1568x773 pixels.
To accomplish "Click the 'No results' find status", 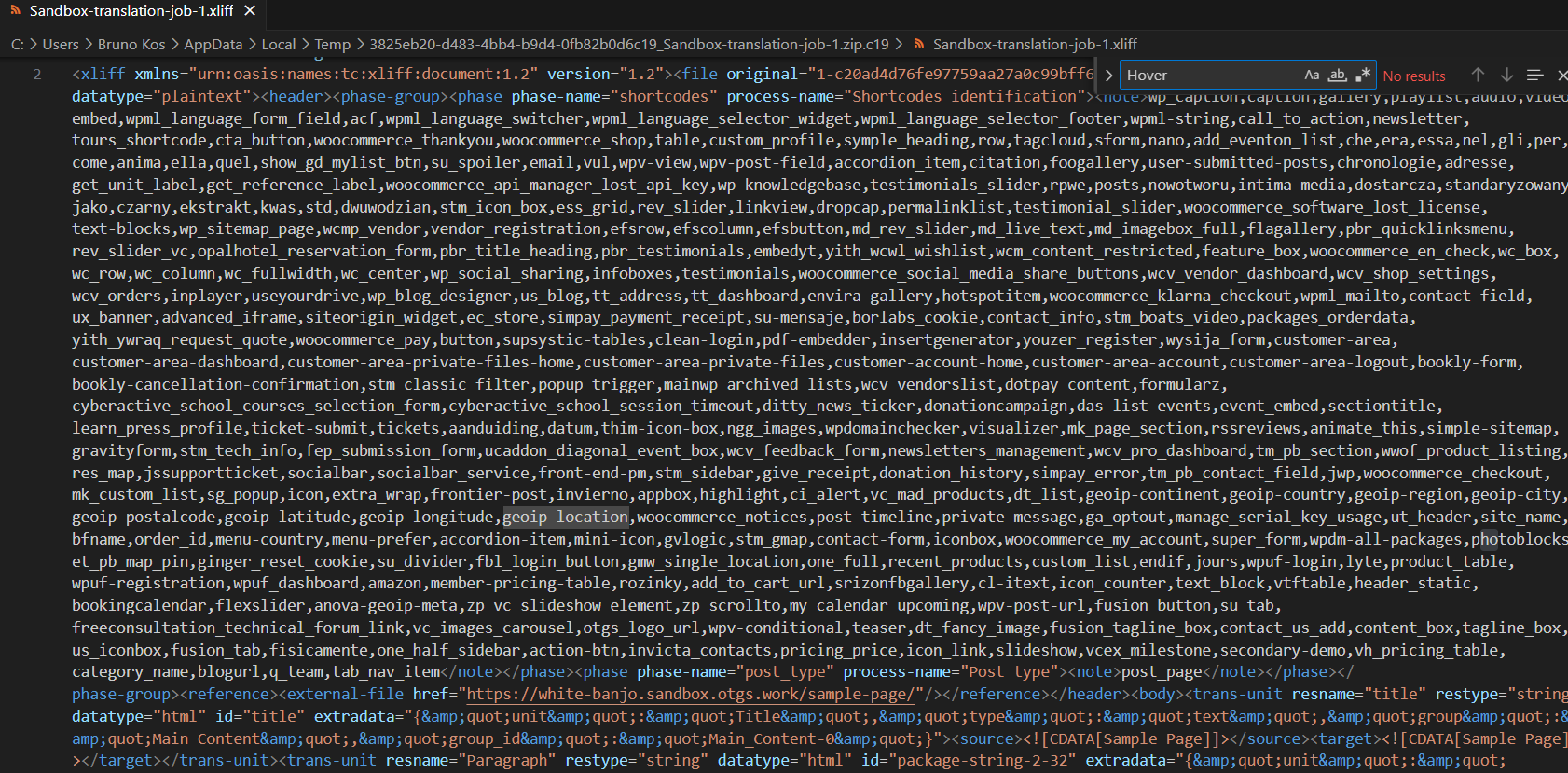I will point(1414,76).
